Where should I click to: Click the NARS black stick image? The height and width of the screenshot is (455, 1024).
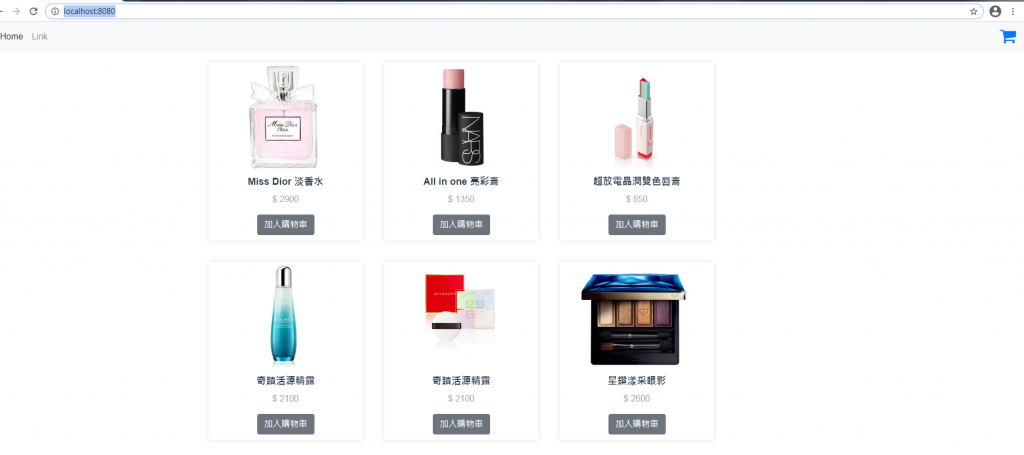point(461,117)
